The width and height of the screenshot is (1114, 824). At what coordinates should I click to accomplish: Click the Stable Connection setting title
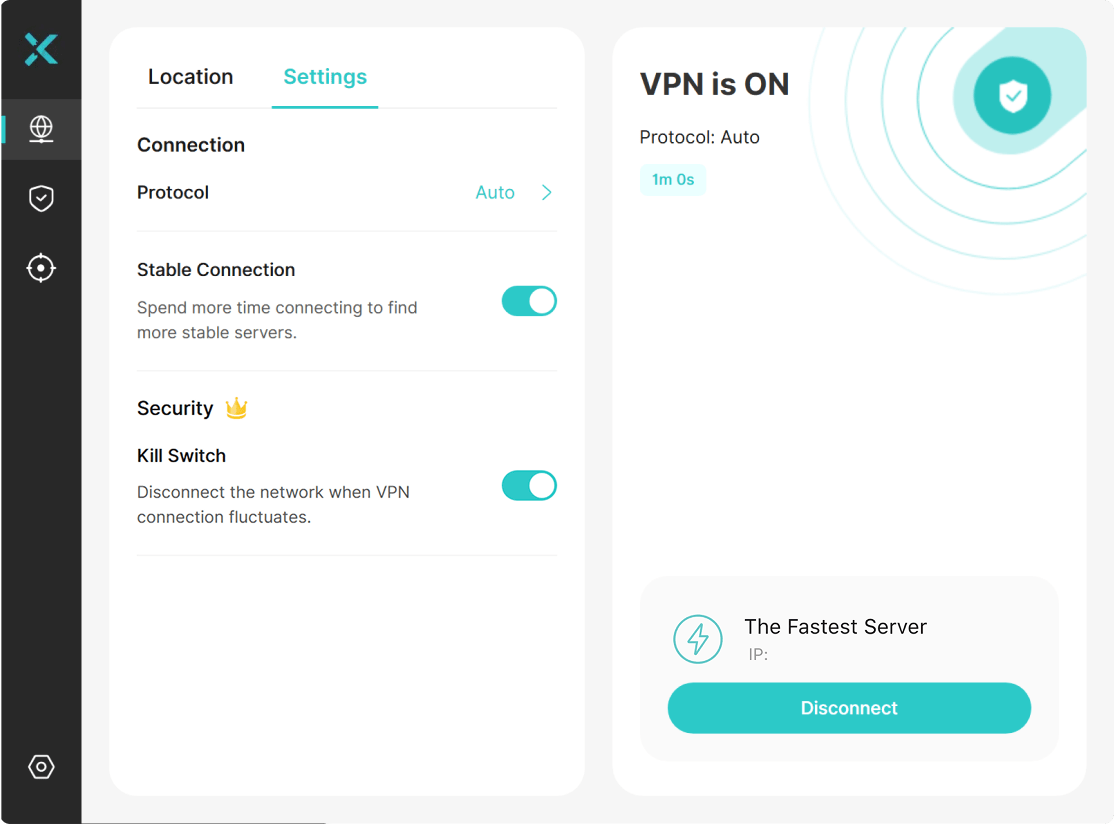[x=216, y=270]
